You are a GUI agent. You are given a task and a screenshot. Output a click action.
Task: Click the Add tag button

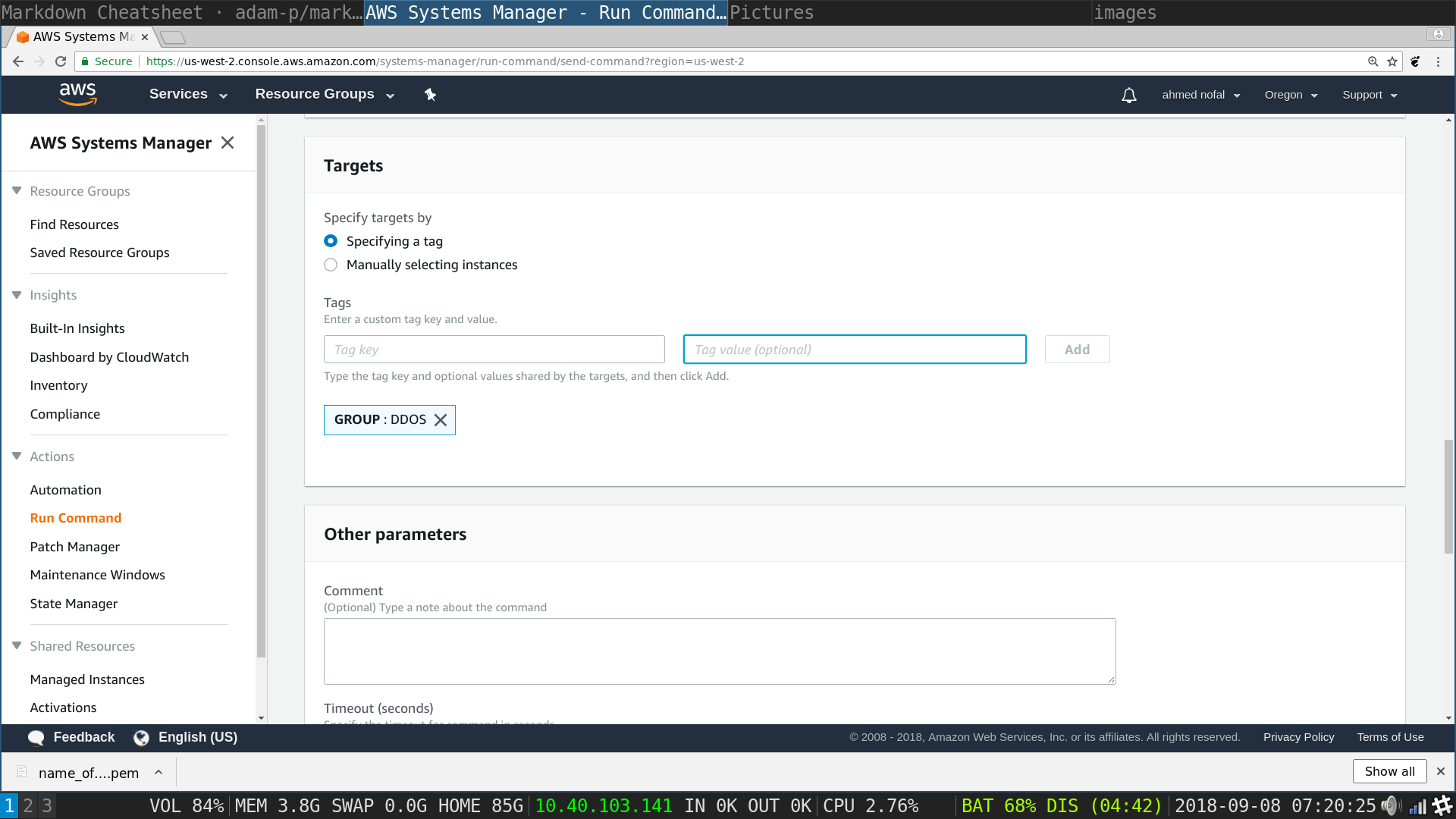coord(1077,350)
